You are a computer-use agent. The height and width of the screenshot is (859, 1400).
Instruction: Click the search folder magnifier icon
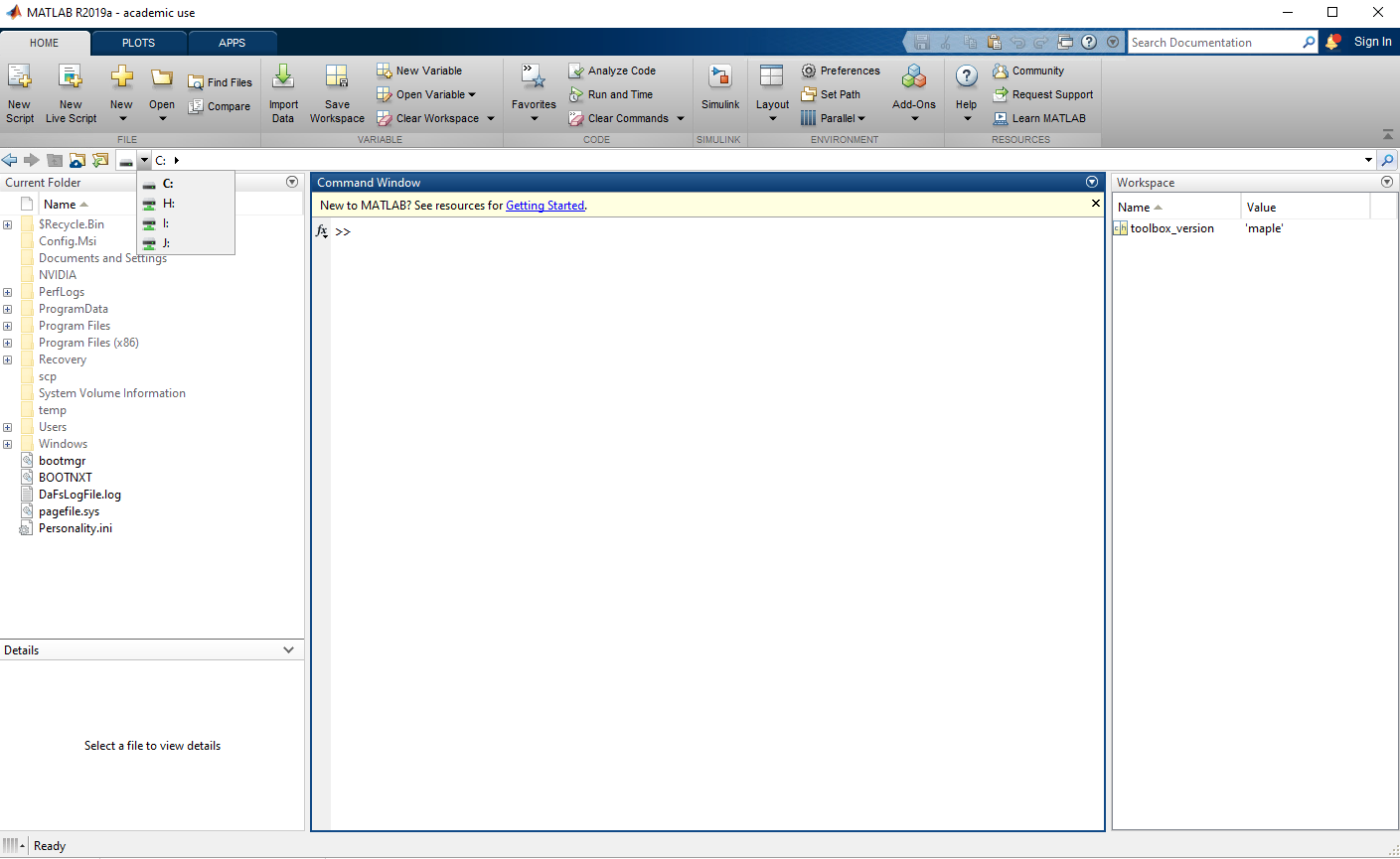pyautogui.click(x=1388, y=160)
